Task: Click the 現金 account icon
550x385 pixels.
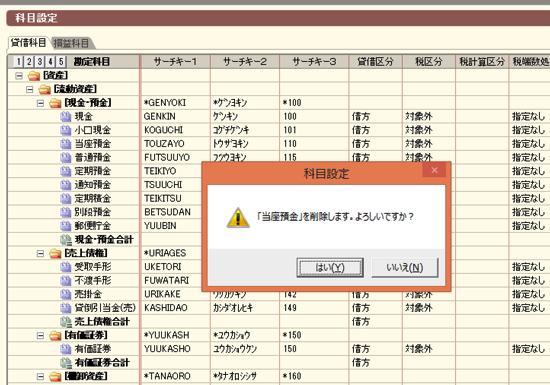Action: [66, 116]
